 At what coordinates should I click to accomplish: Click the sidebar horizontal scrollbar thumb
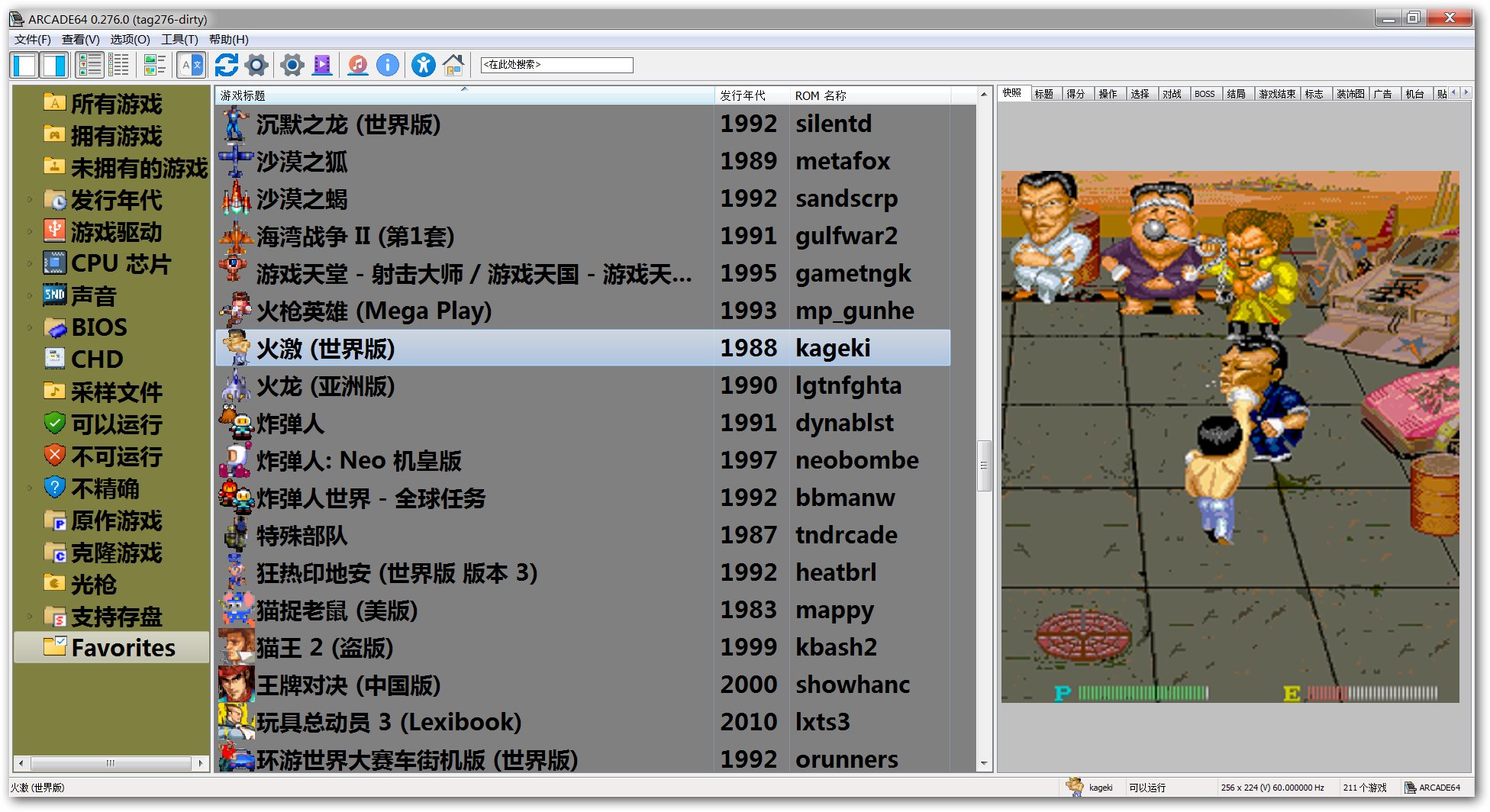click(111, 763)
